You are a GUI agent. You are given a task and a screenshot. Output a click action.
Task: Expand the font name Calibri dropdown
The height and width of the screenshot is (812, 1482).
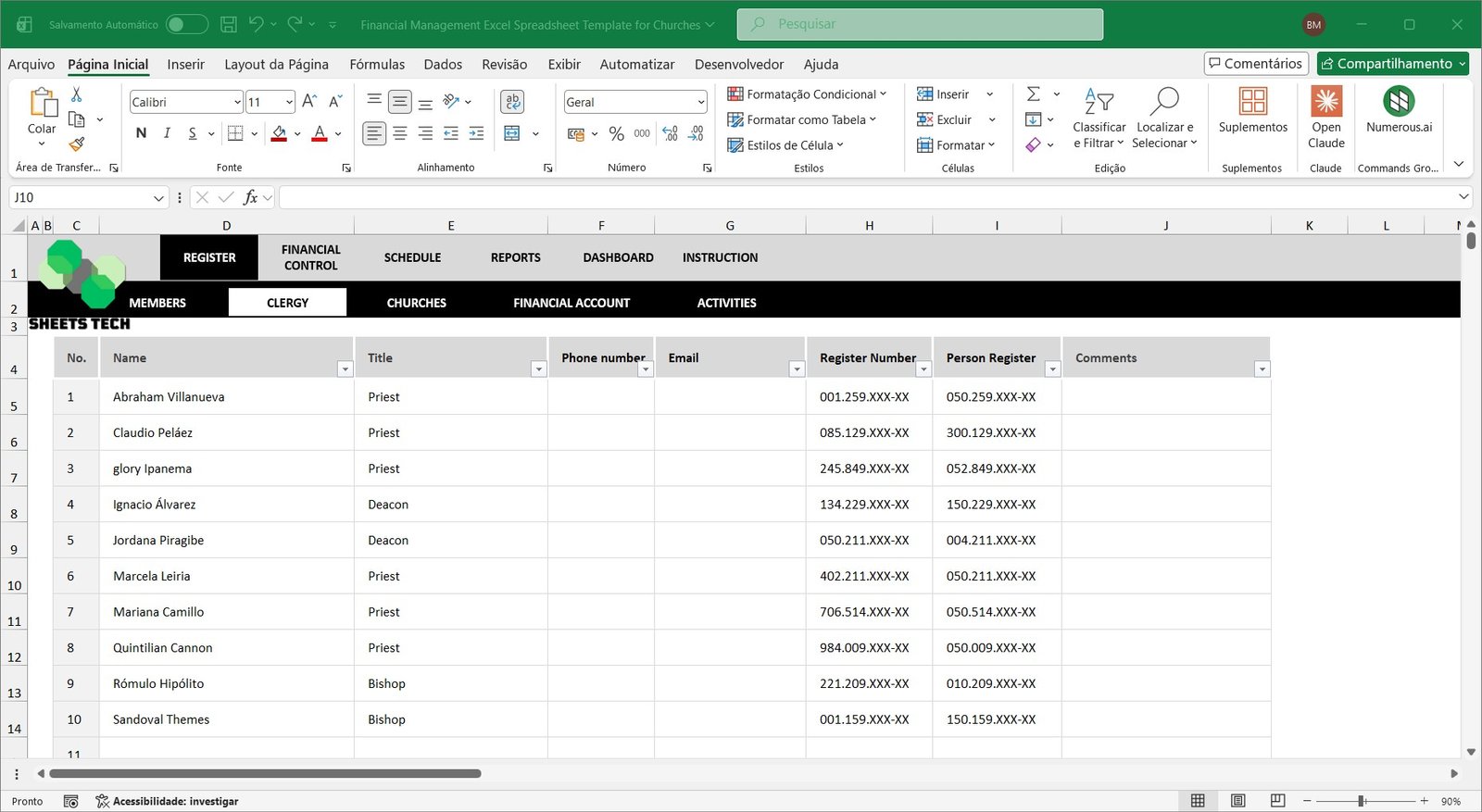[237, 103]
